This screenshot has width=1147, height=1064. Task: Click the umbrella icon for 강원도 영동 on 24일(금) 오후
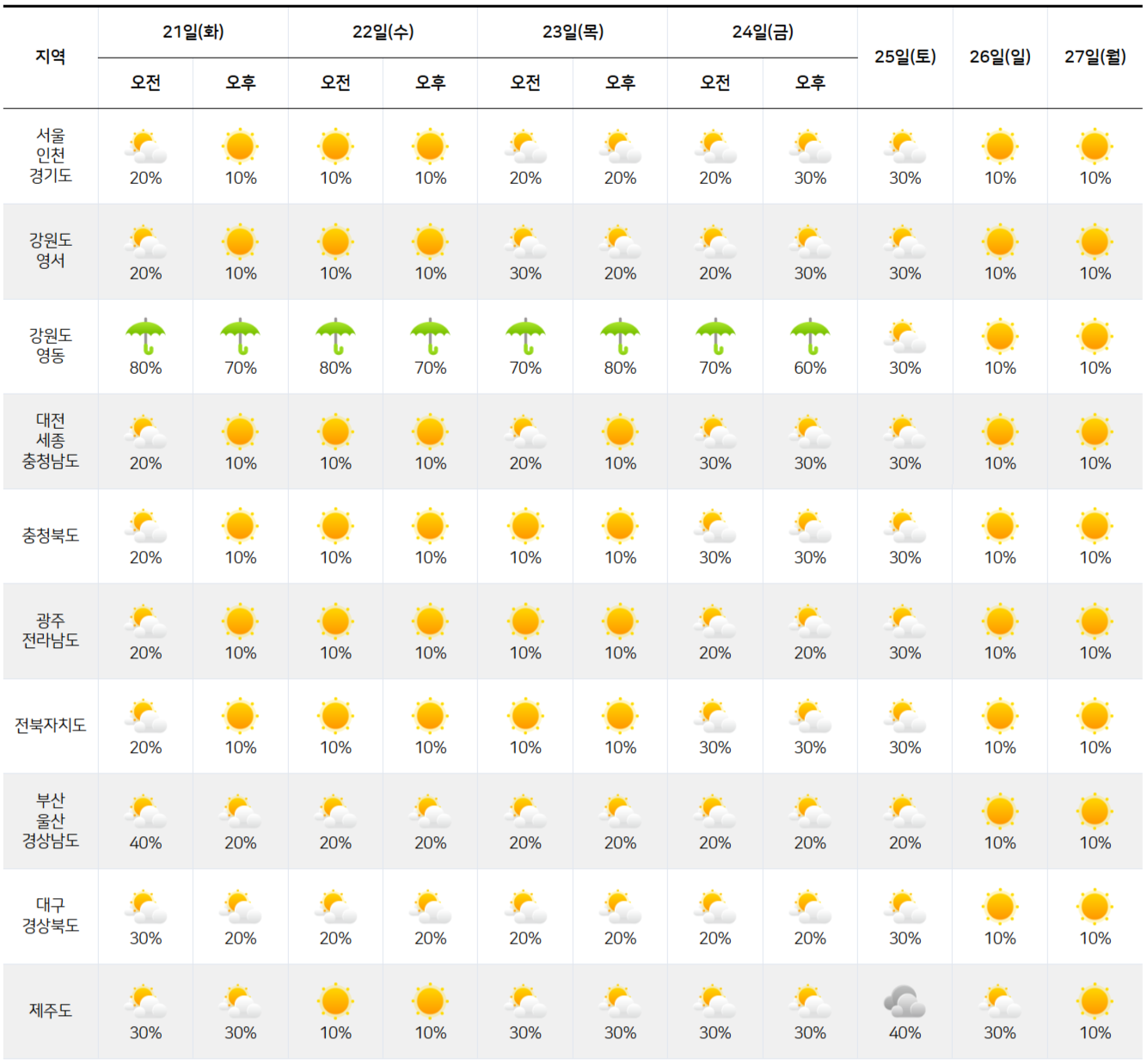(x=810, y=336)
